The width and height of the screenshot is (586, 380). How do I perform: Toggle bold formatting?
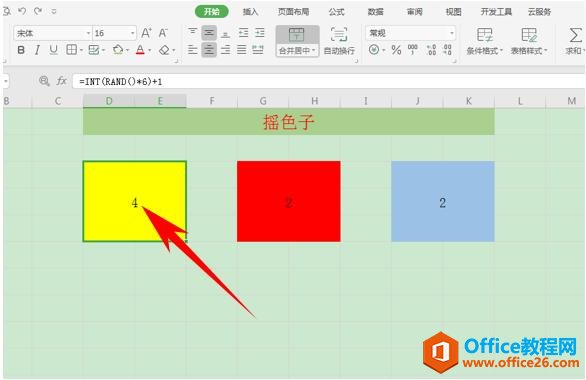21,50
